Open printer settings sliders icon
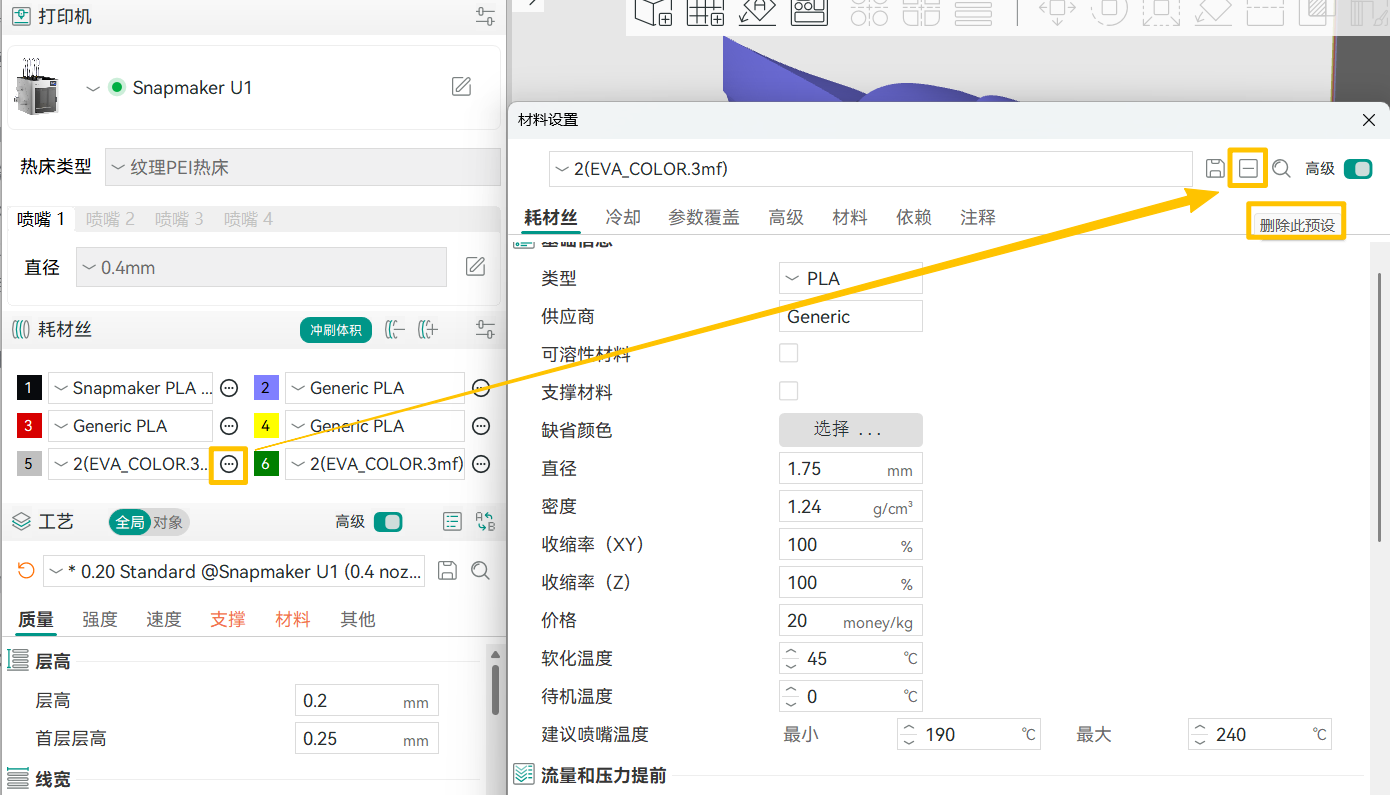Image resolution: width=1390 pixels, height=795 pixels. coord(485,16)
